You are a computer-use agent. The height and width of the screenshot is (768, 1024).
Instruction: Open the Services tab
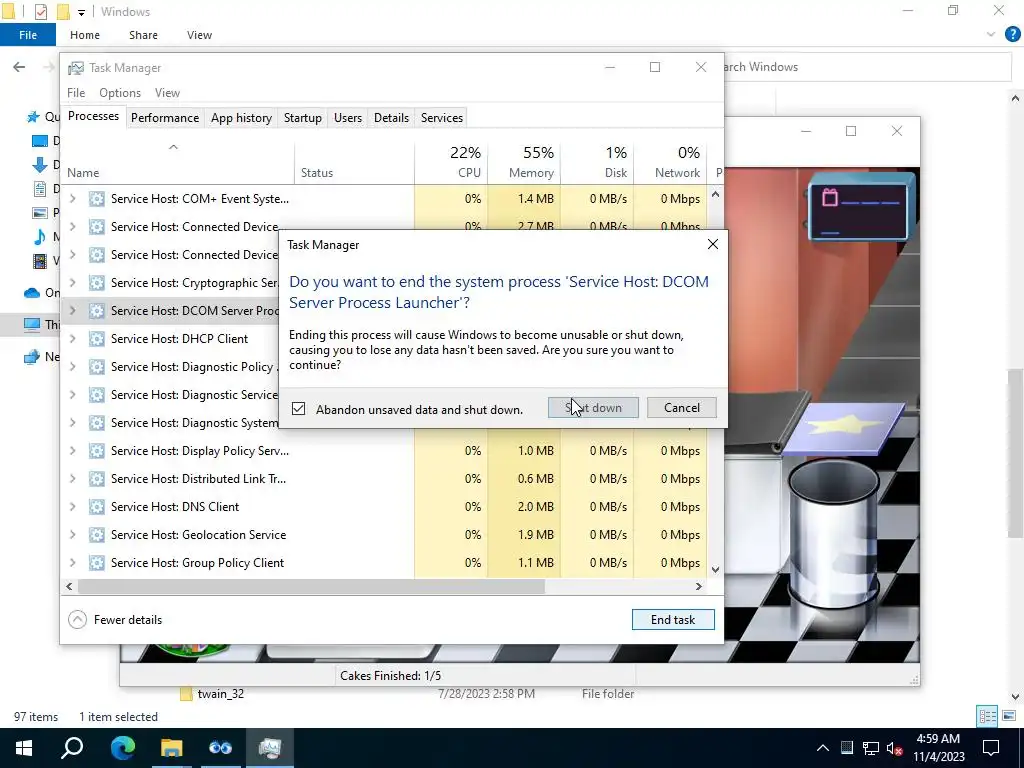coord(441,118)
